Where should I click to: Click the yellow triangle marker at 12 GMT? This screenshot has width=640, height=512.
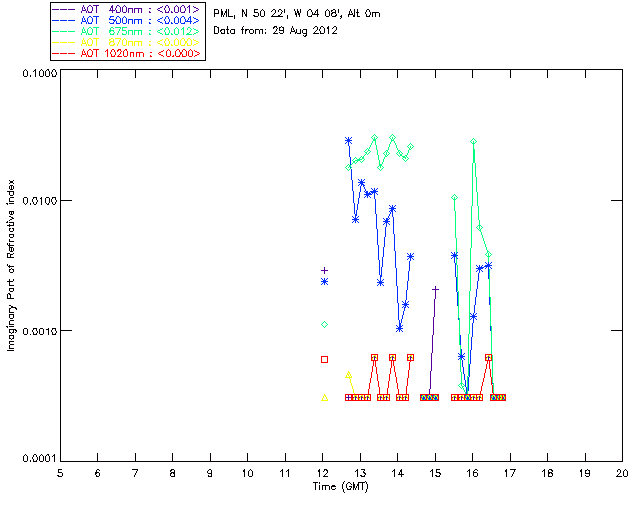tap(324, 397)
